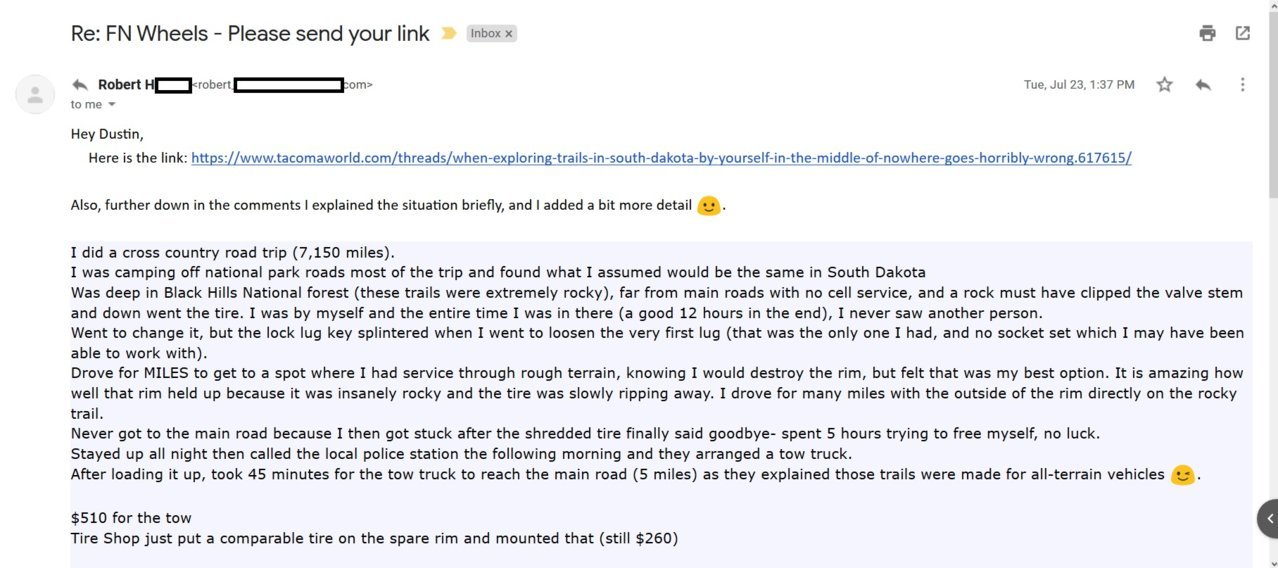Open the email in a new window

[x=1243, y=33]
